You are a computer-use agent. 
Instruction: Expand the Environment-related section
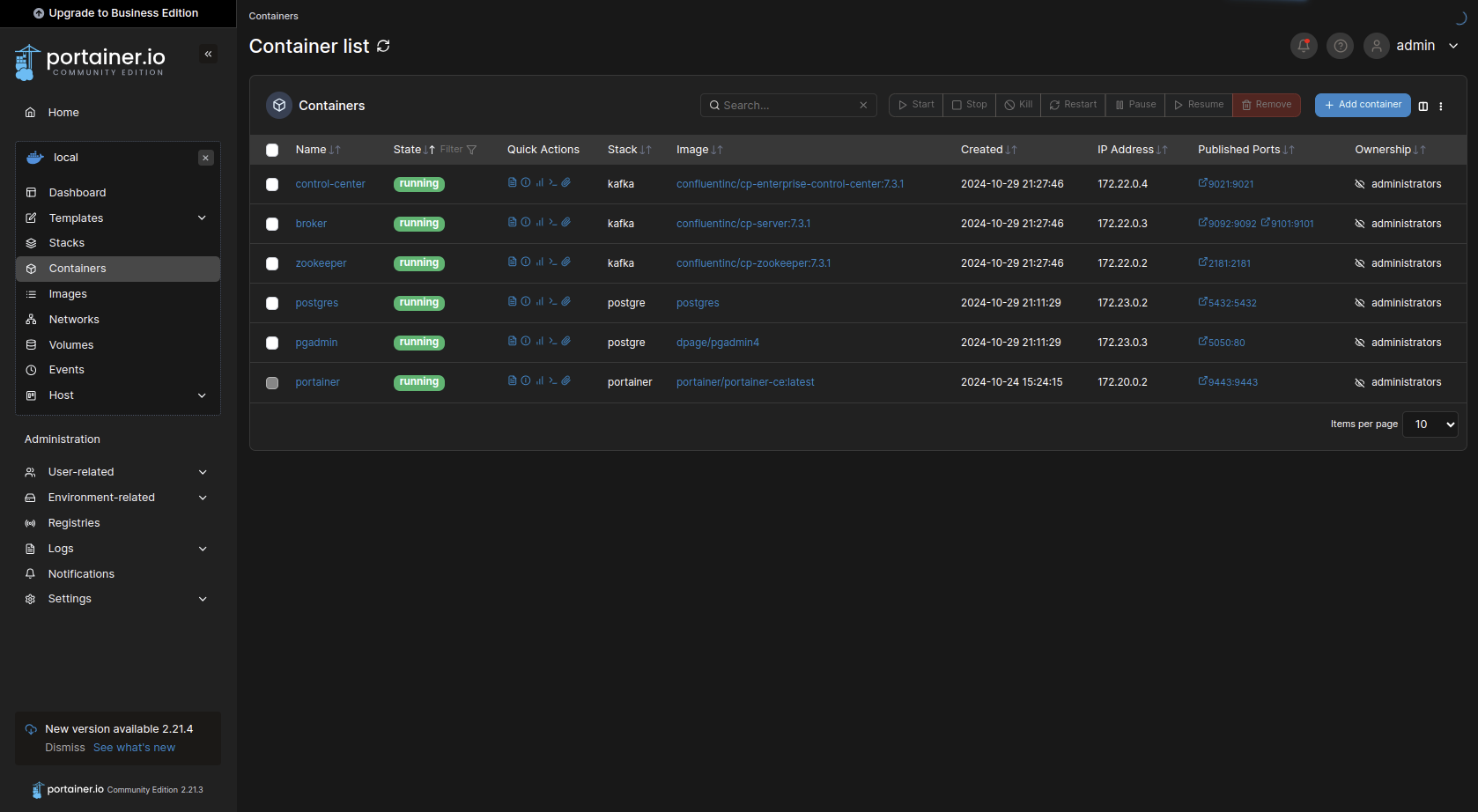pos(118,498)
